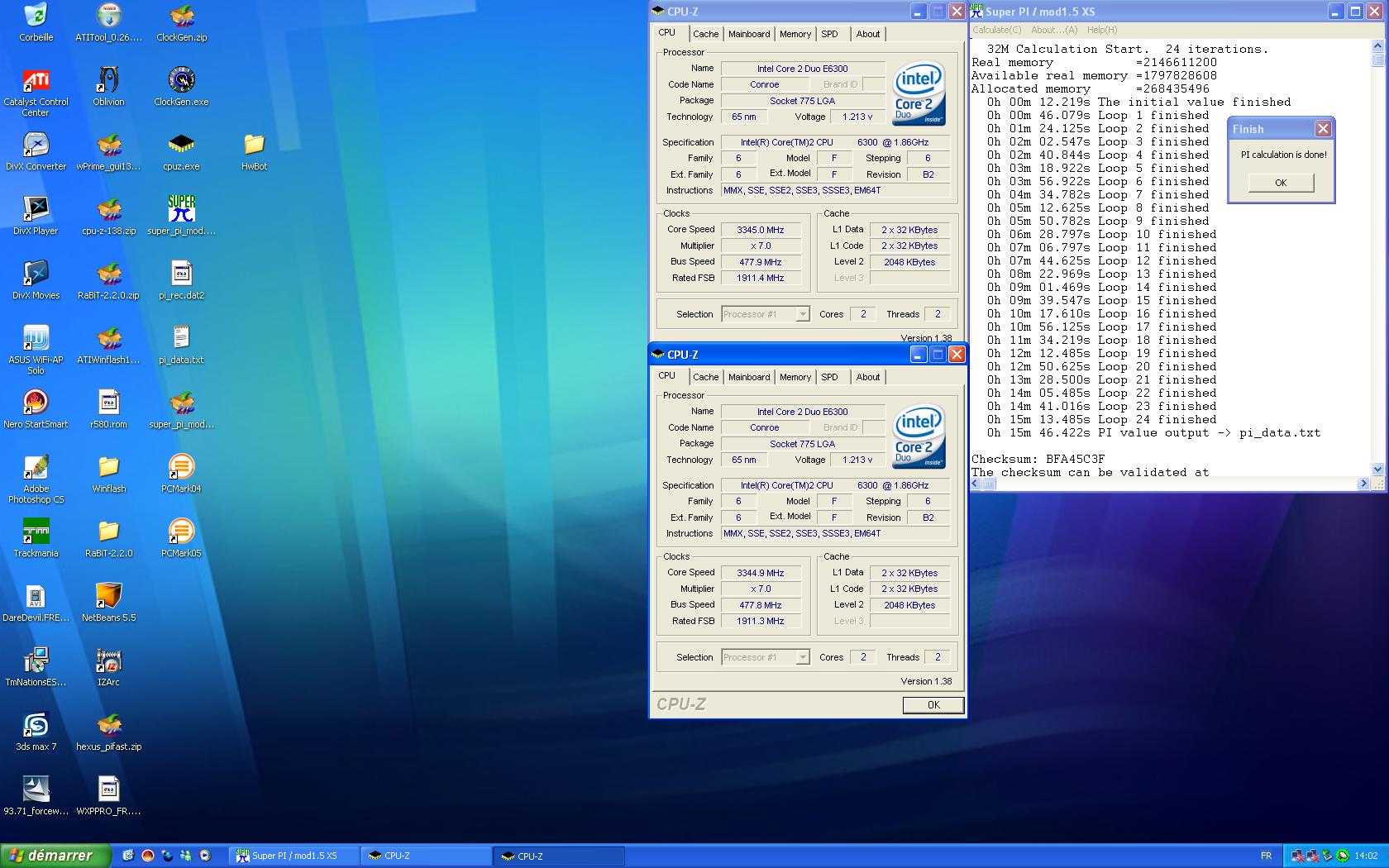The width and height of the screenshot is (1389, 868).
Task: Launch PCMark05 shortcut
Action: coord(181,531)
